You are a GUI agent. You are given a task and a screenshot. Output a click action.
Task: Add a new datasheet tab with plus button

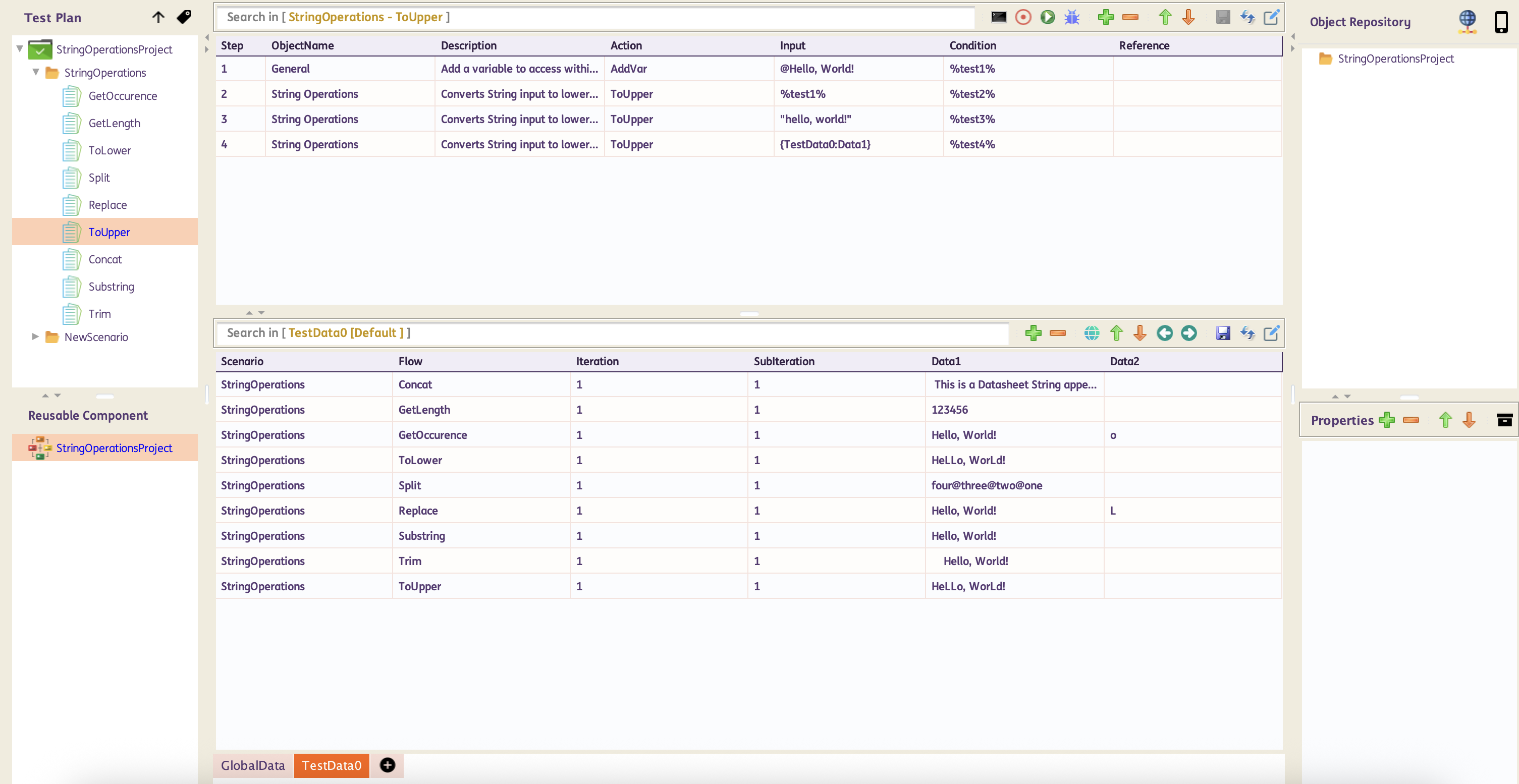tap(388, 765)
